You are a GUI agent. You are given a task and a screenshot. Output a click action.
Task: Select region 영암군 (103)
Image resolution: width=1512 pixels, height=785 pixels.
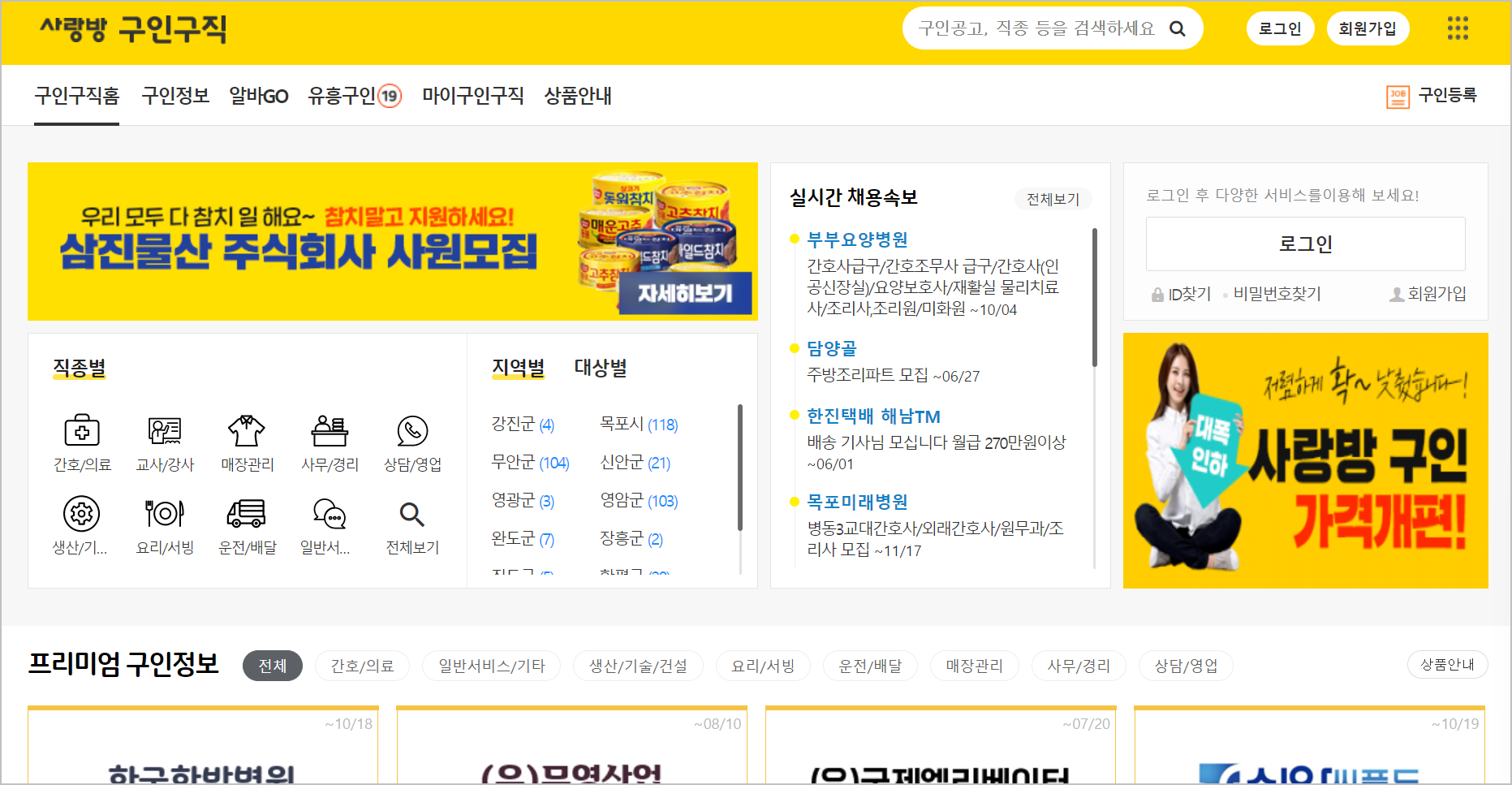[x=639, y=501]
